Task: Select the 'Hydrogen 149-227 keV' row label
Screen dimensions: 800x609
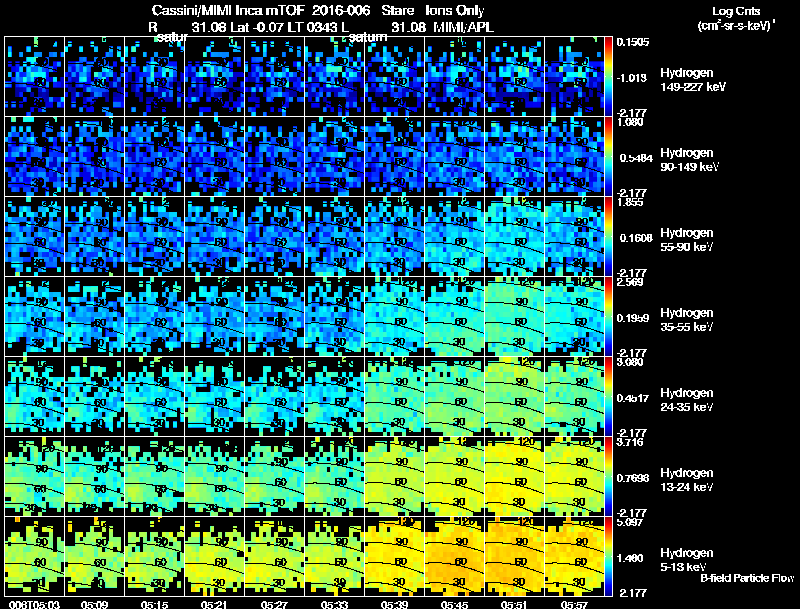Action: click(693, 80)
